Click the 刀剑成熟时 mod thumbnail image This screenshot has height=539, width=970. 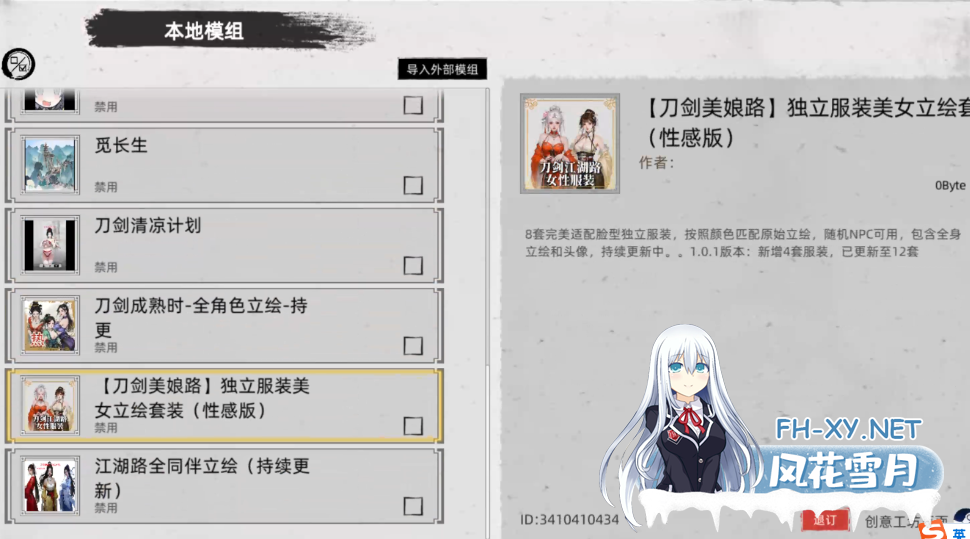click(x=50, y=325)
